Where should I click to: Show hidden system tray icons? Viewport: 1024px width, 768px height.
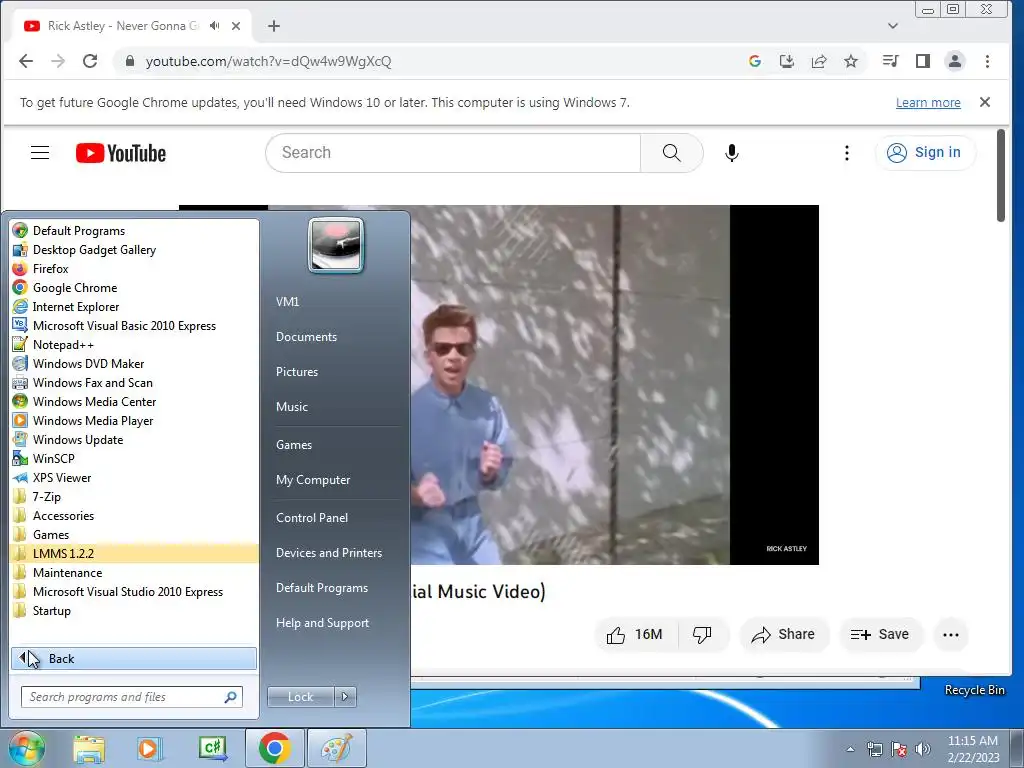pos(850,749)
